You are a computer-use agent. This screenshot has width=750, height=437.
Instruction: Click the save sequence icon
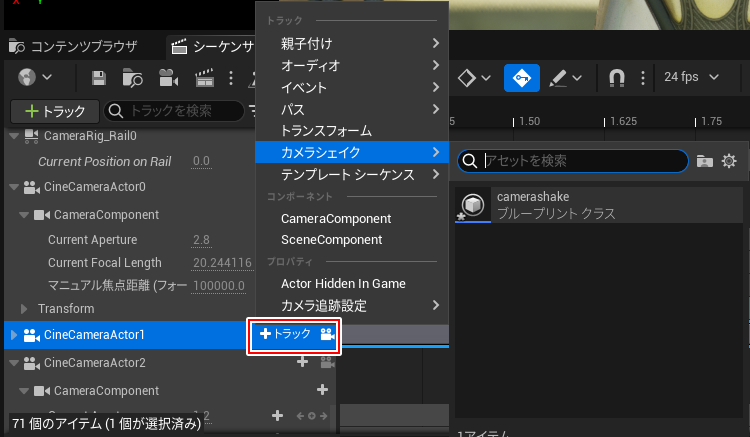click(99, 78)
